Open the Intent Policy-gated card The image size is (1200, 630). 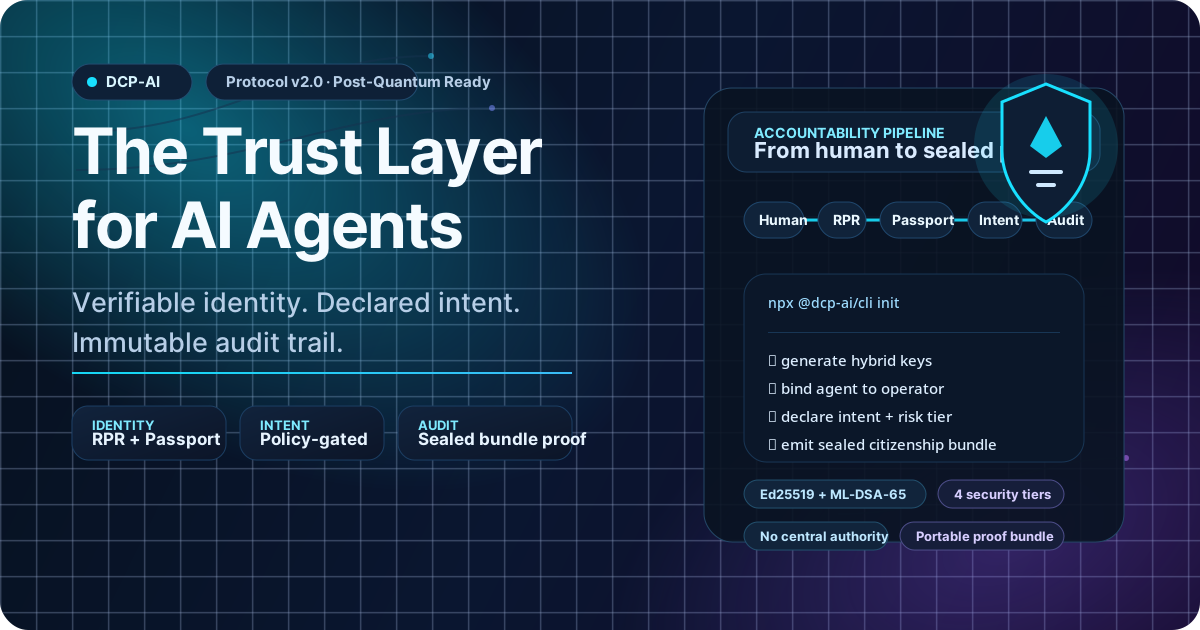pyautogui.click(x=312, y=433)
